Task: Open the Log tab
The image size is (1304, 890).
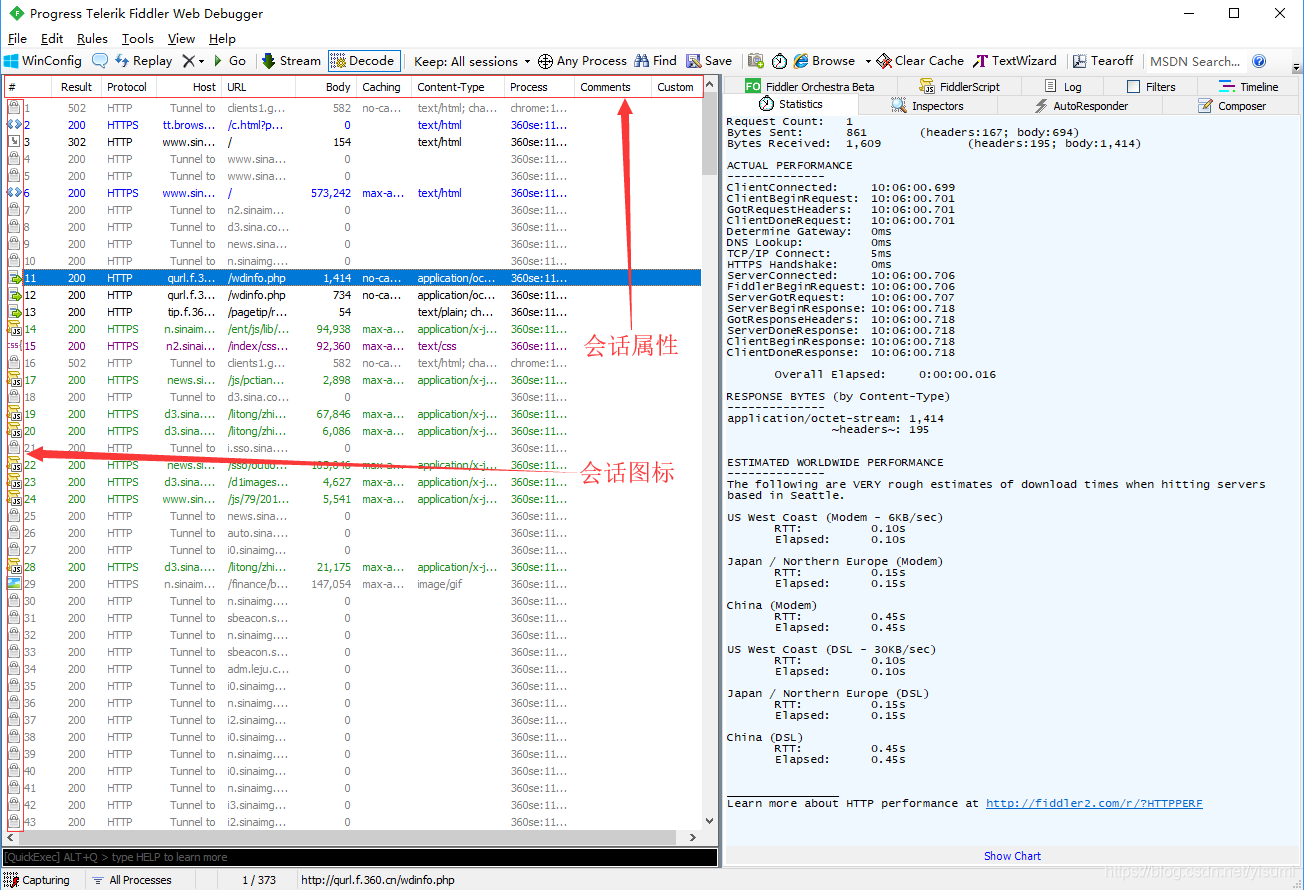Action: coord(1063,87)
